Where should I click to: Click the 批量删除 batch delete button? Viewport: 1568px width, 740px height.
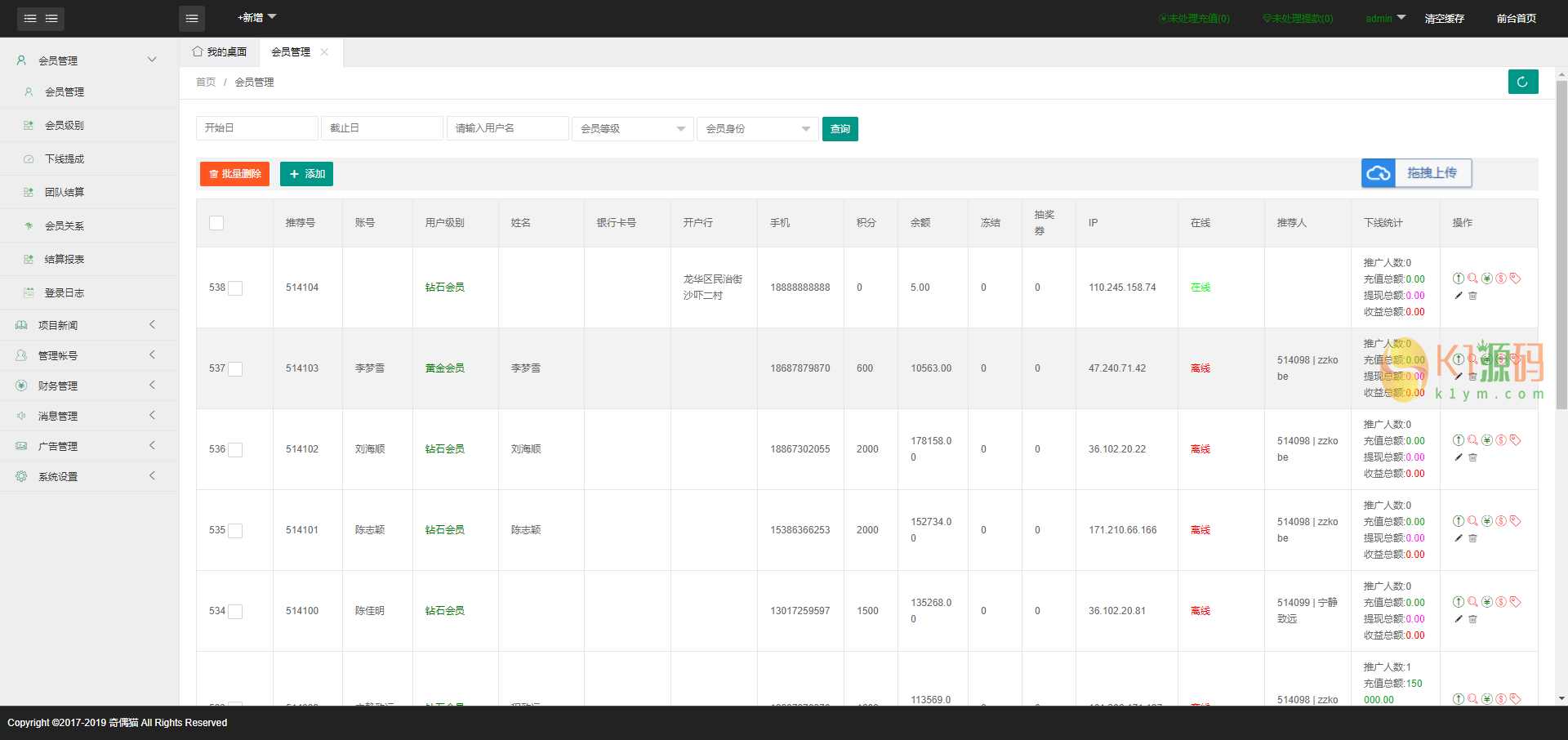[234, 174]
